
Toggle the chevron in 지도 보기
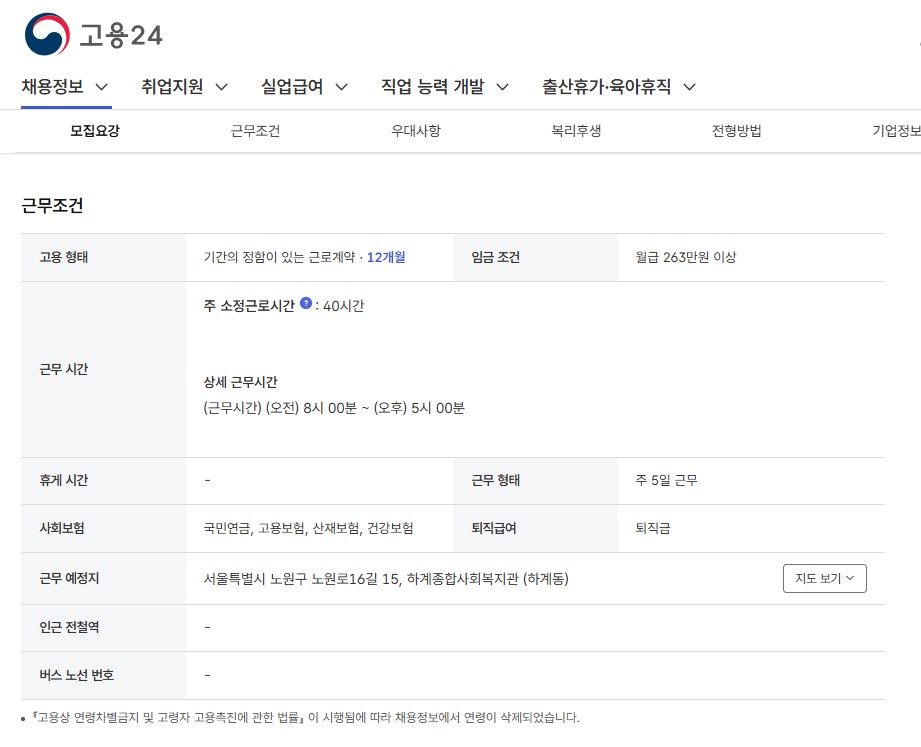[x=850, y=578]
